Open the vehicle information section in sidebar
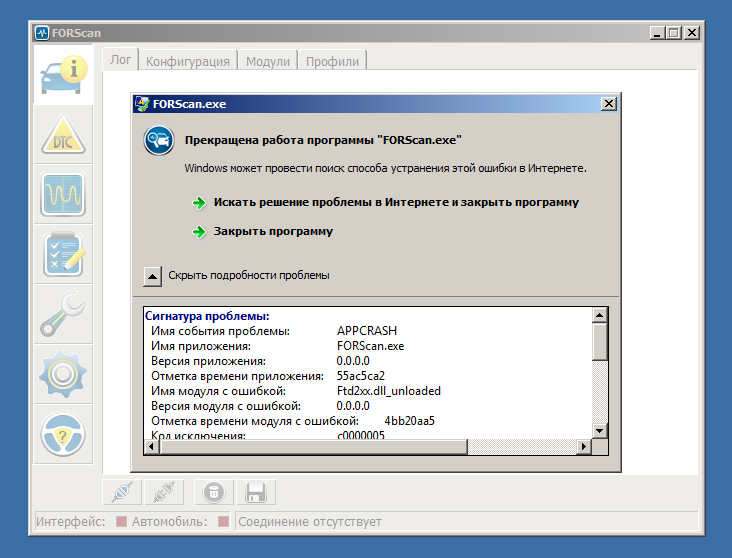The image size is (732, 558). tap(63, 76)
